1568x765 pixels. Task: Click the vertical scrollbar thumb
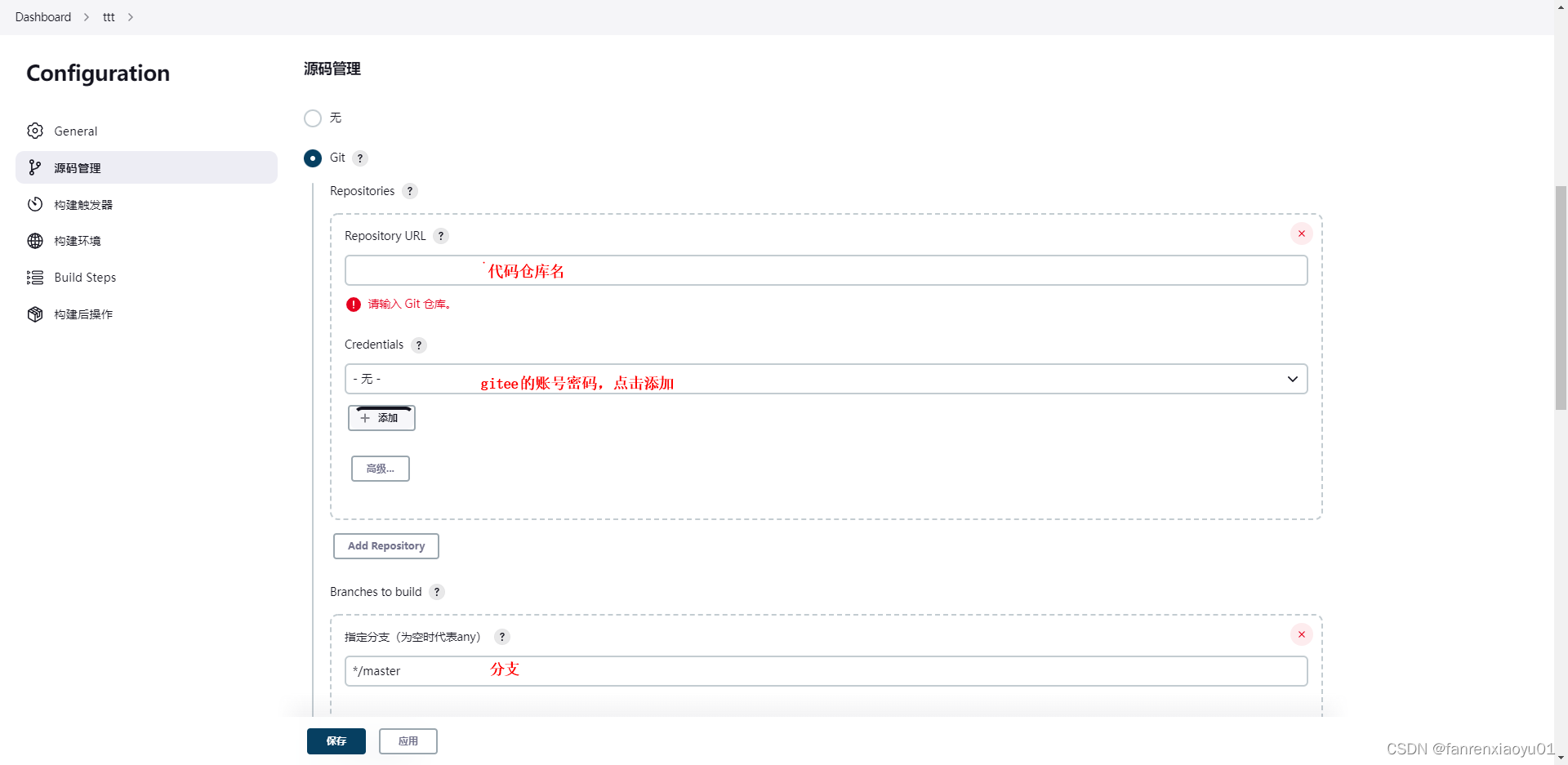[1561, 298]
